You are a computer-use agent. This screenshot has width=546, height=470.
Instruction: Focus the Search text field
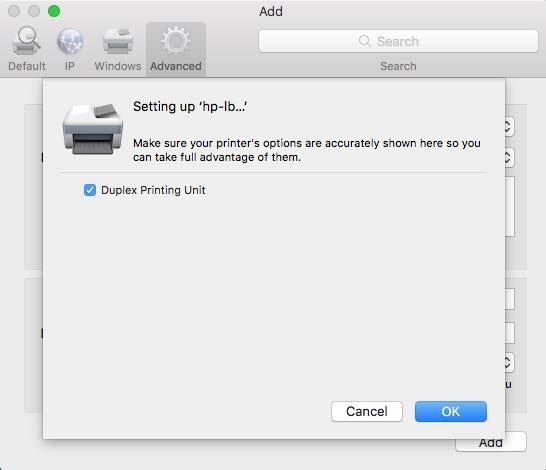tap(398, 41)
